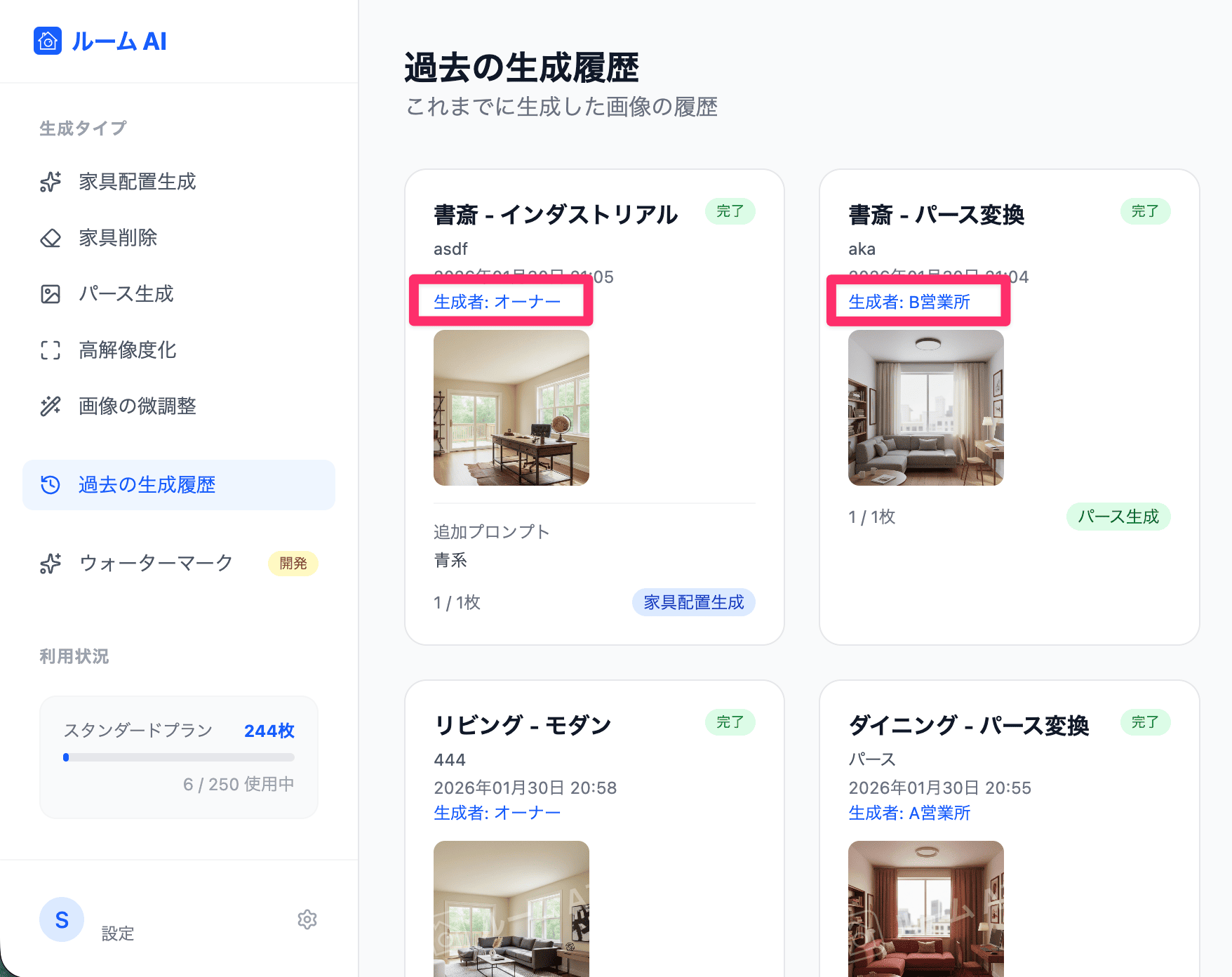Click the S user avatar
1232x977 pixels.
pyautogui.click(x=62, y=919)
